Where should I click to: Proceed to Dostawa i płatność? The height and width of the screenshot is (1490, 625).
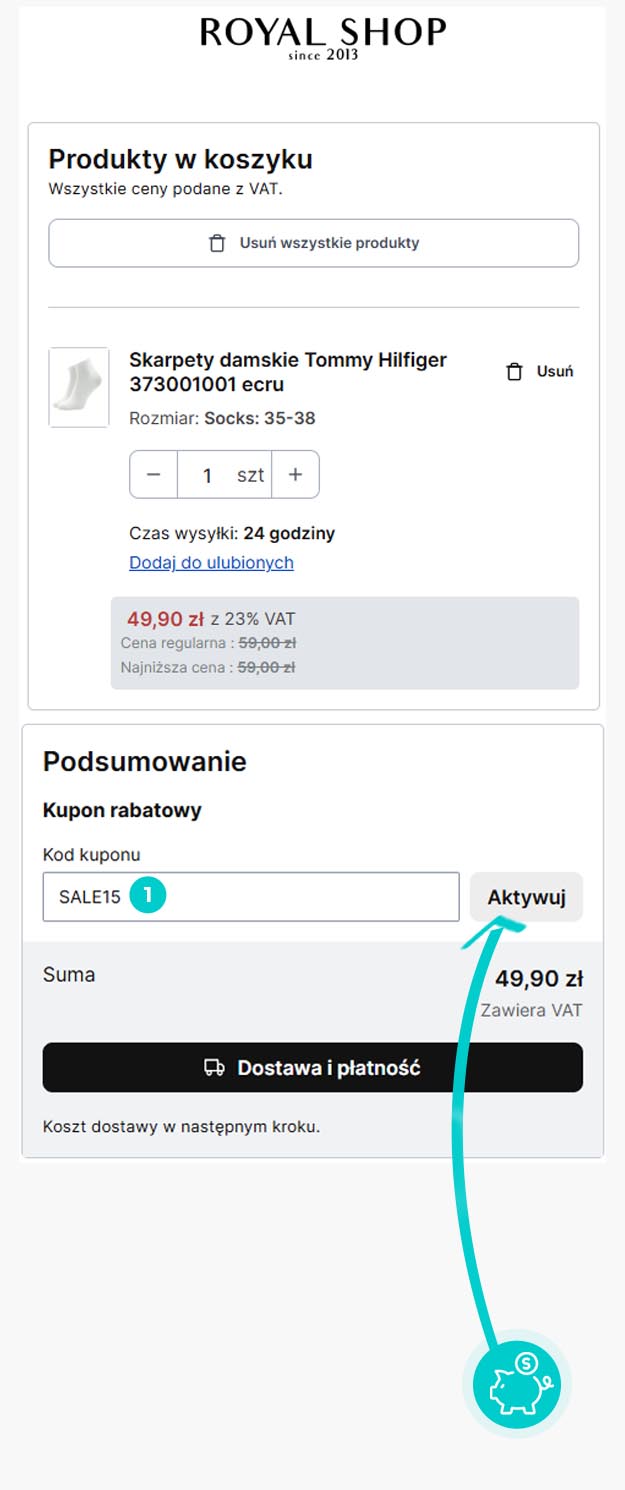[312, 1068]
